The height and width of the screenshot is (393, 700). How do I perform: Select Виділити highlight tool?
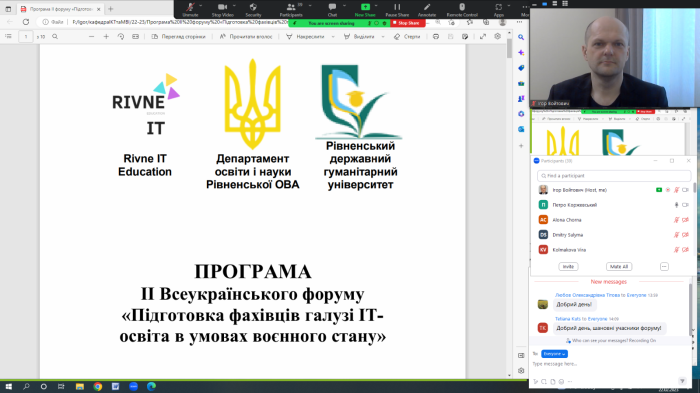pyautogui.click(x=359, y=37)
